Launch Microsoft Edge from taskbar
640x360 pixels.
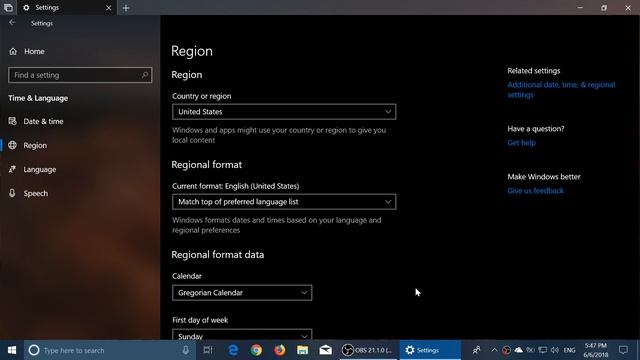[233, 350]
